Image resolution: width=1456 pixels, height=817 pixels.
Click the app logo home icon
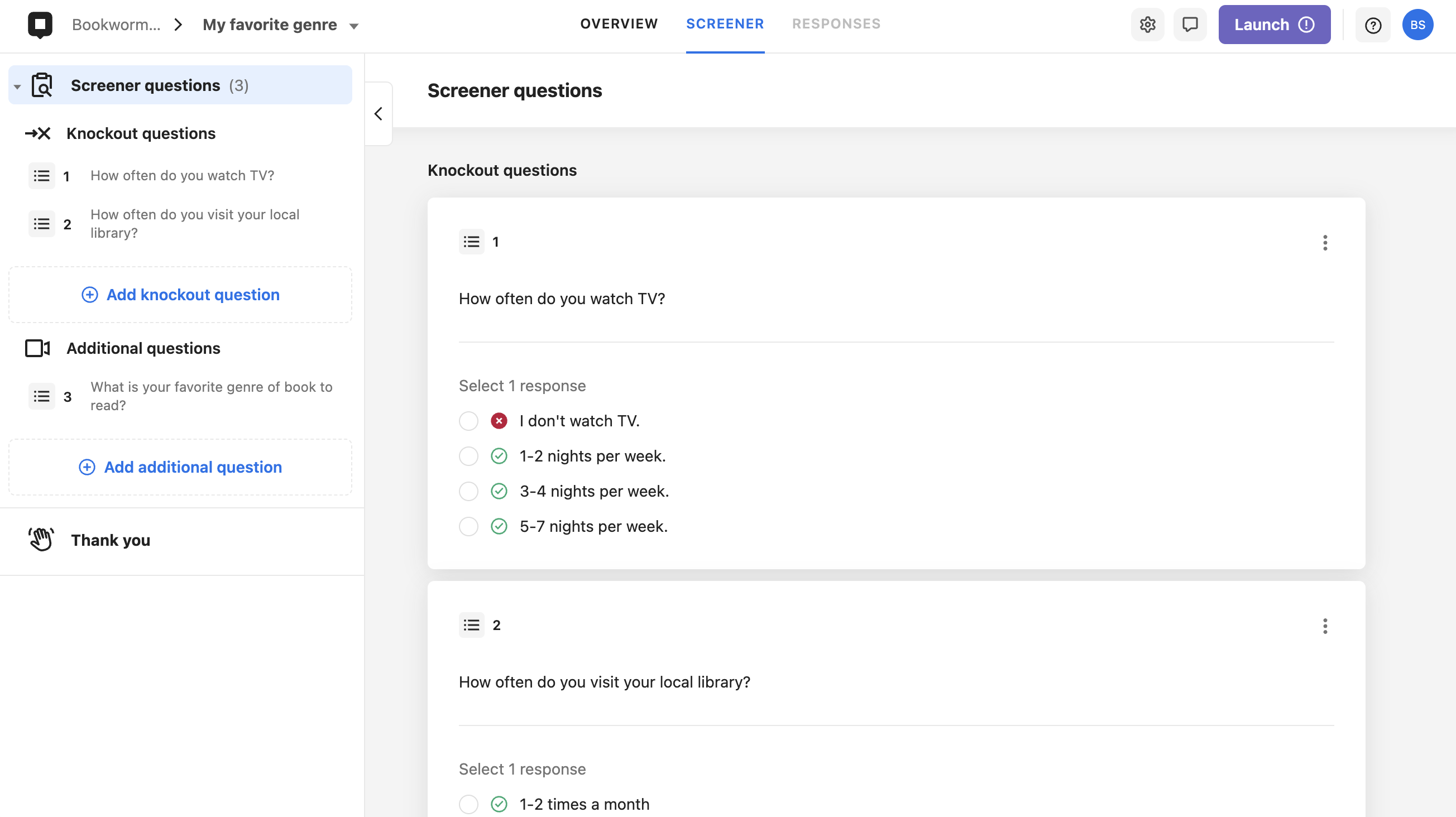pyautogui.click(x=40, y=25)
